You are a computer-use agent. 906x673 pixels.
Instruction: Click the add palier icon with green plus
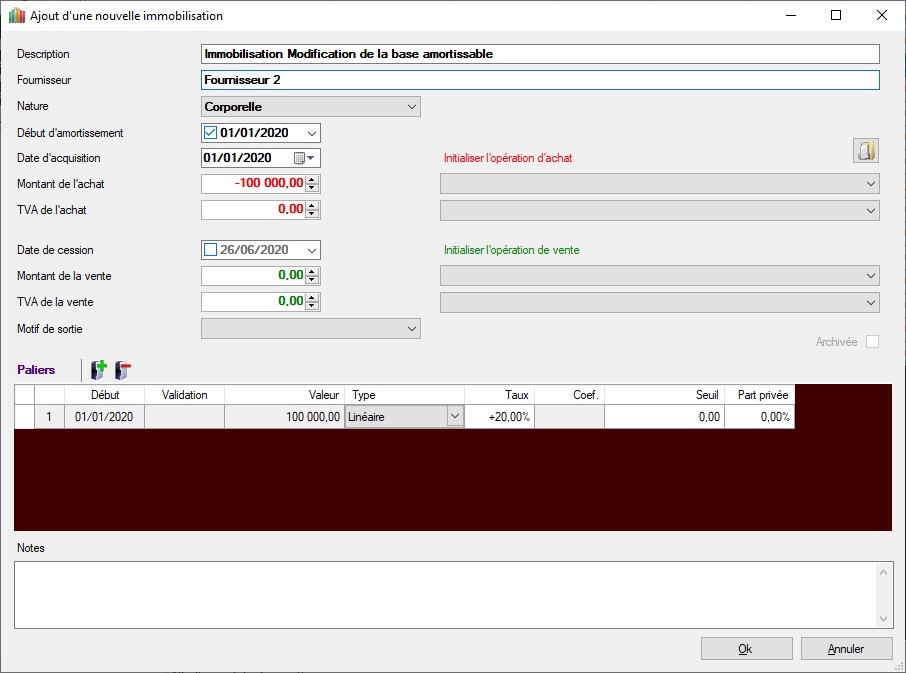point(99,370)
